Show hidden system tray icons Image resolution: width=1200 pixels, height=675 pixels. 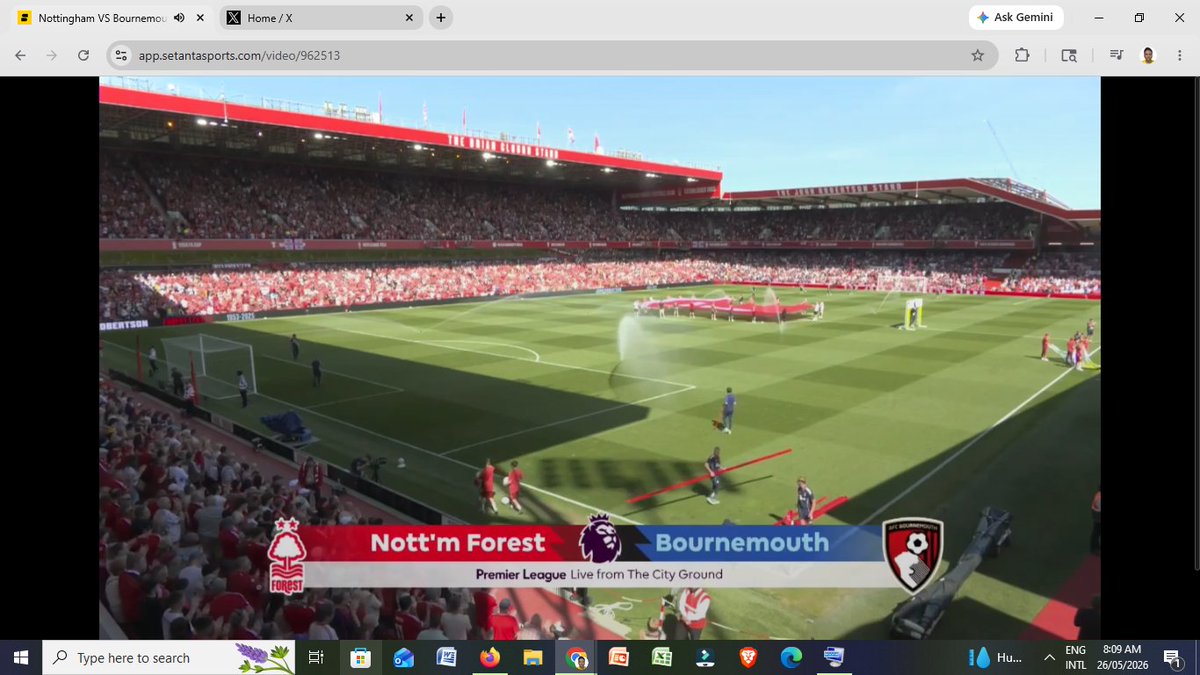1049,658
